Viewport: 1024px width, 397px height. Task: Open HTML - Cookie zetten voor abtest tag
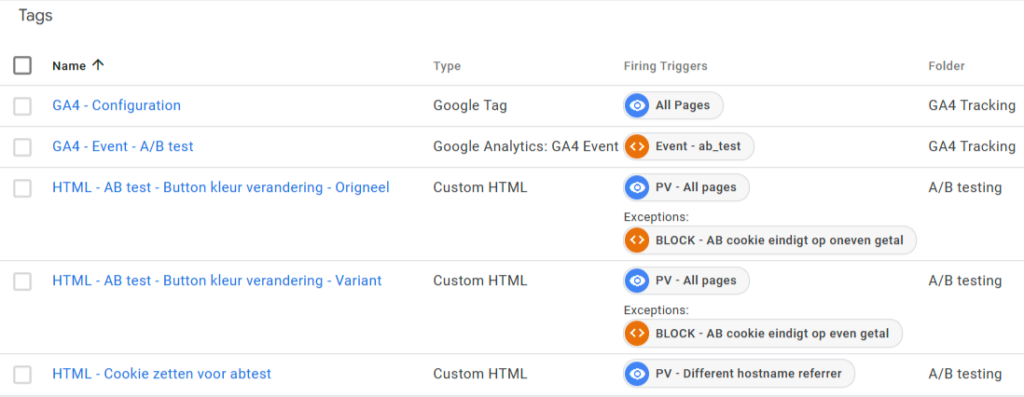[161, 374]
